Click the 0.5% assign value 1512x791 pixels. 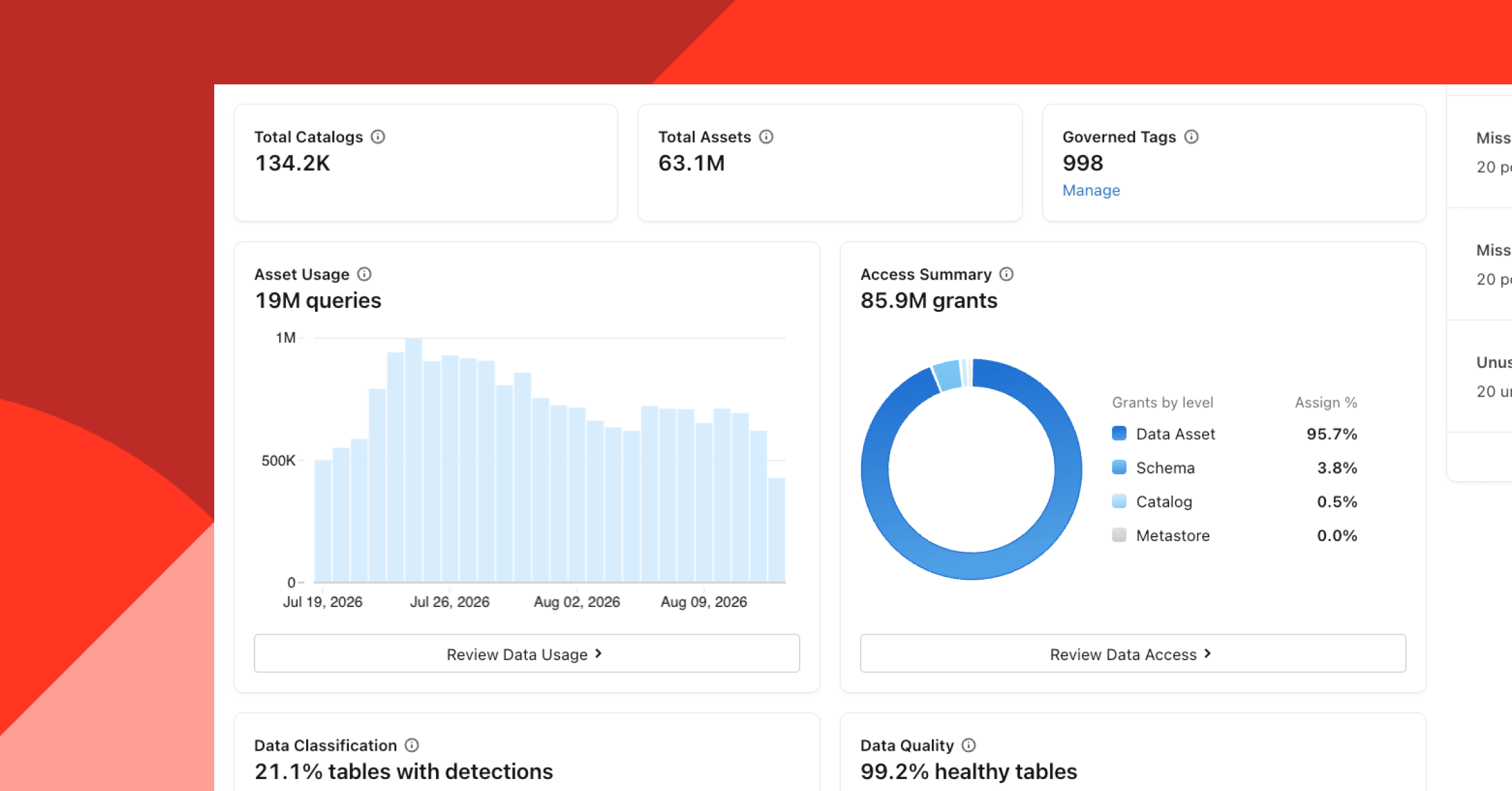pos(1337,502)
